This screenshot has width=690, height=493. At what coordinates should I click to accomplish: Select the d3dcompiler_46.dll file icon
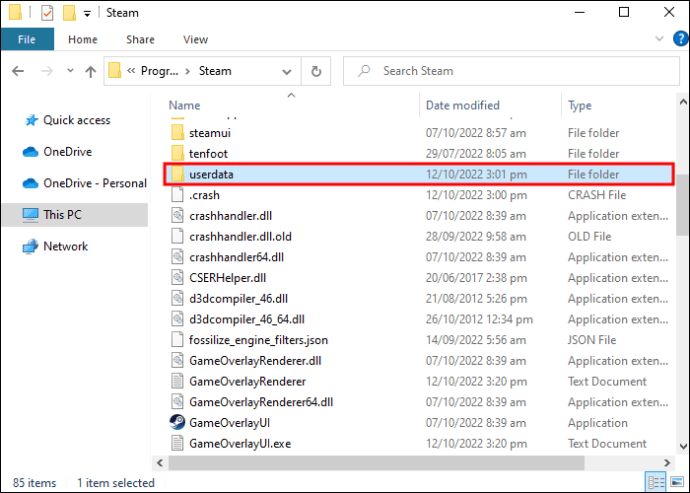click(x=177, y=298)
